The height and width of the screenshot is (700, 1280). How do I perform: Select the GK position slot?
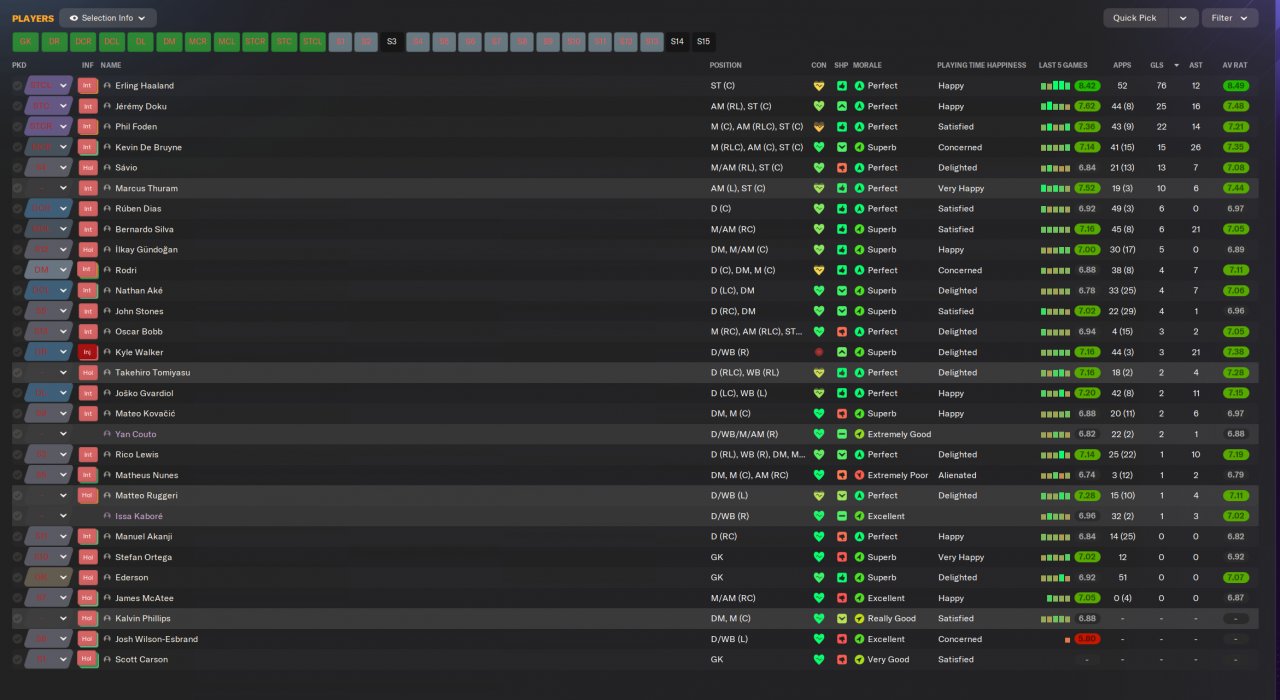click(x=25, y=42)
